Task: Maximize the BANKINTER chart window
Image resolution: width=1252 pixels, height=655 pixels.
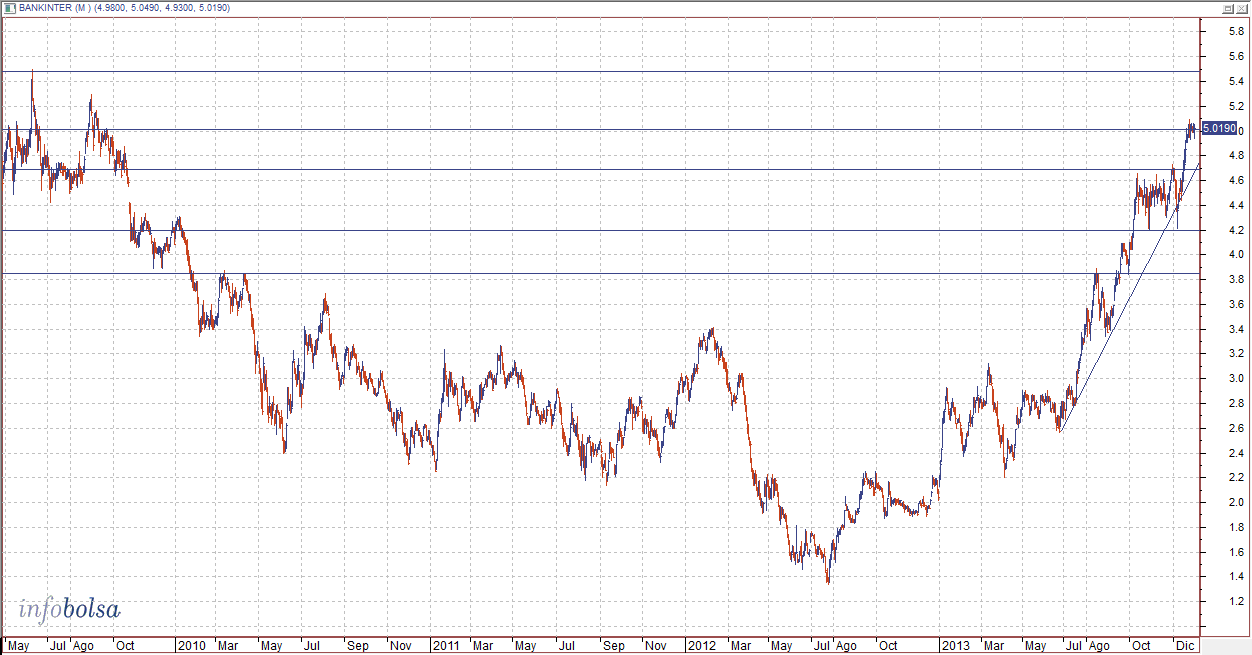Action: click(1227, 8)
